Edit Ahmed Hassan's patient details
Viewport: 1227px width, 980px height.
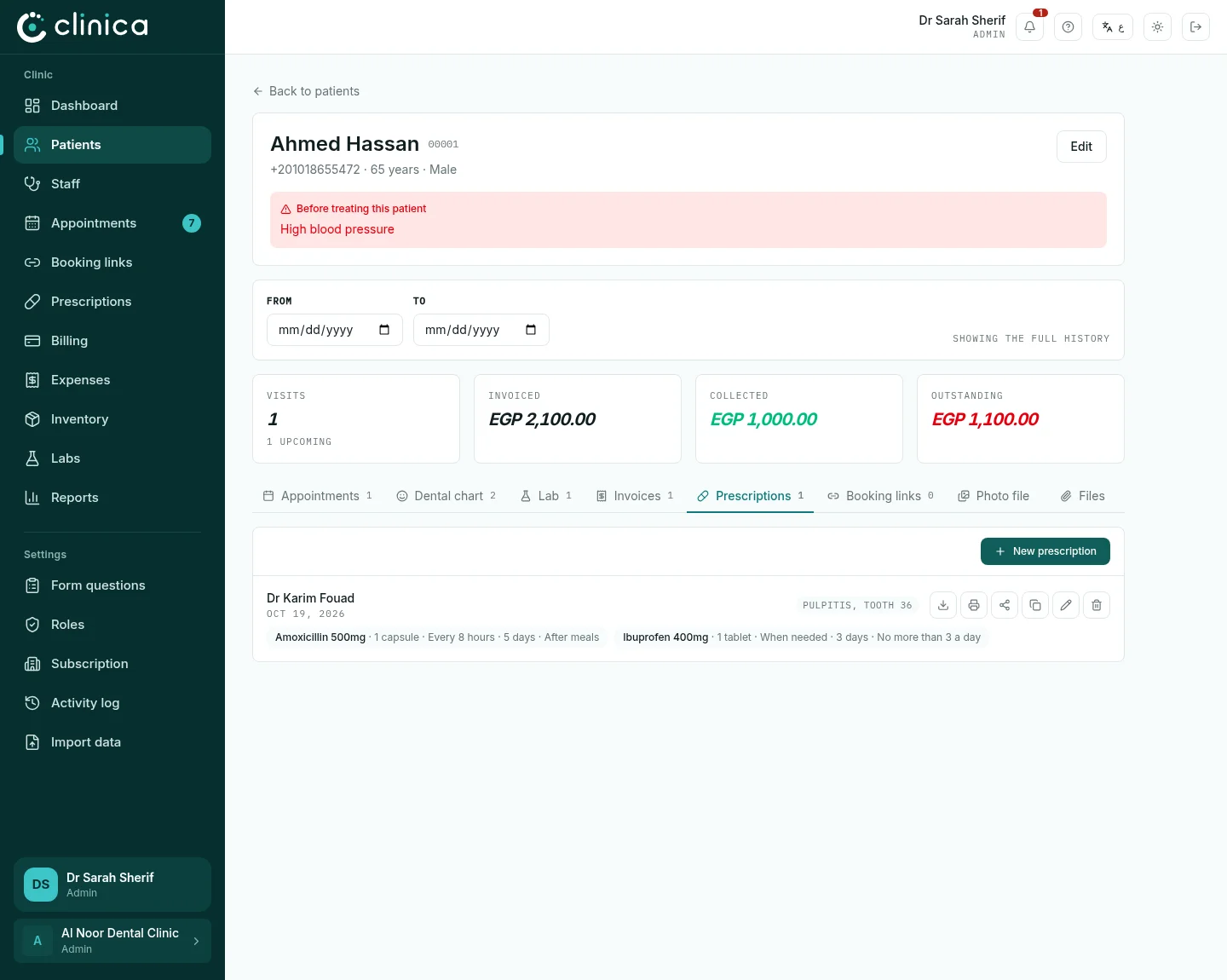click(x=1081, y=147)
